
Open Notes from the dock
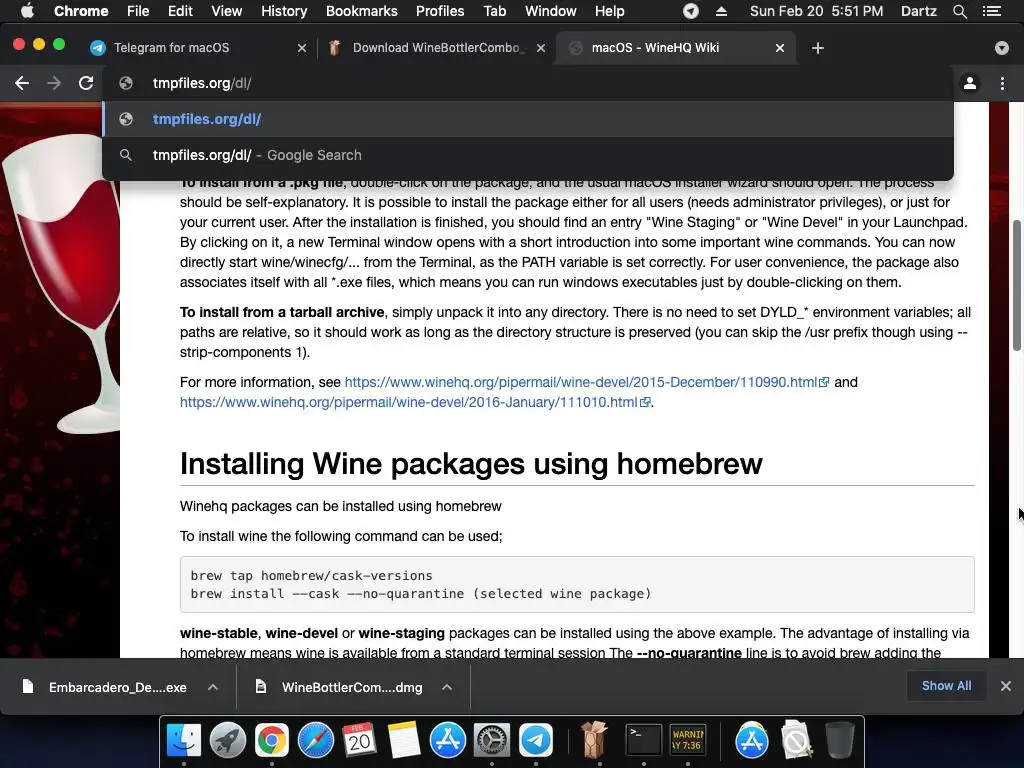(404, 740)
